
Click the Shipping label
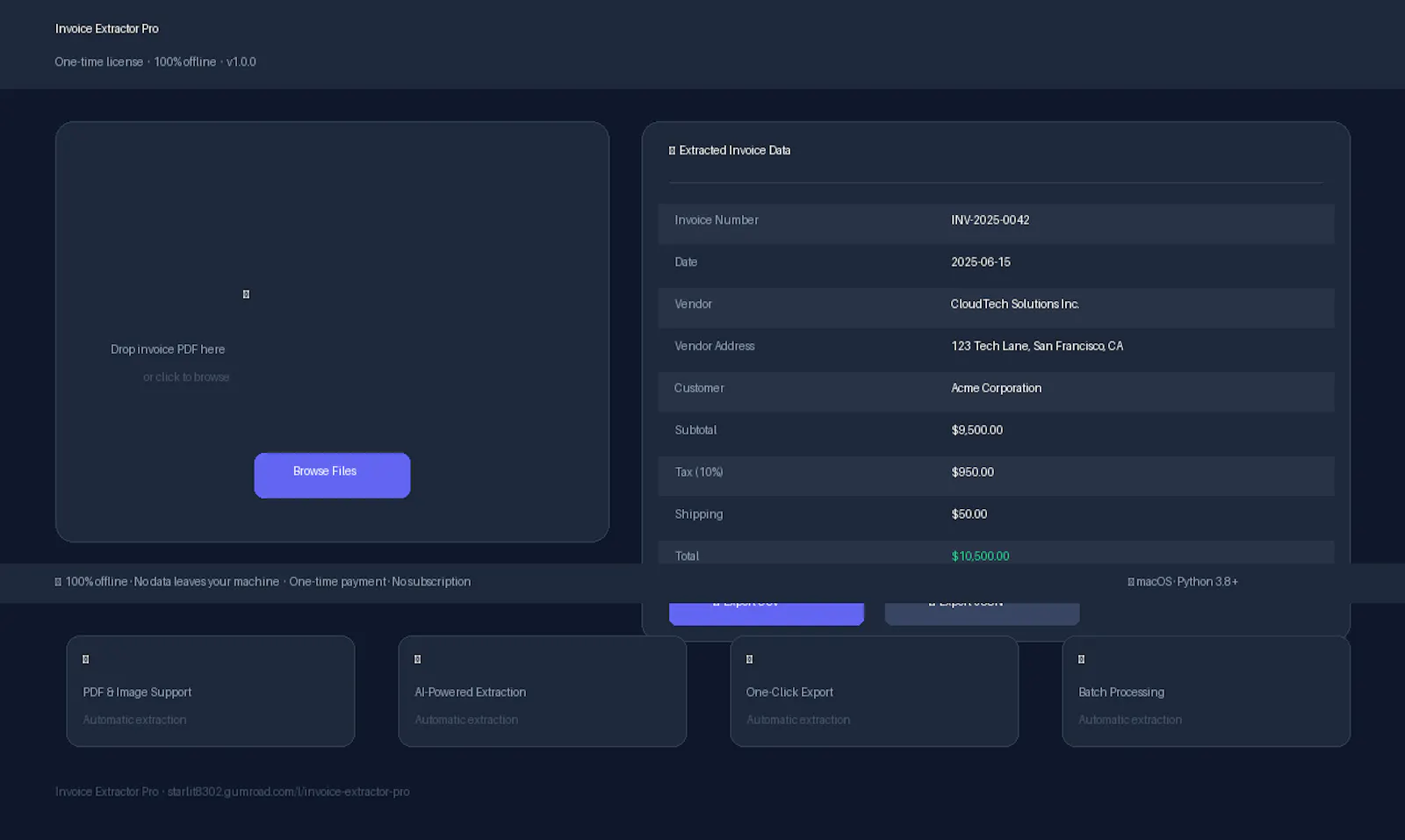[x=699, y=514]
